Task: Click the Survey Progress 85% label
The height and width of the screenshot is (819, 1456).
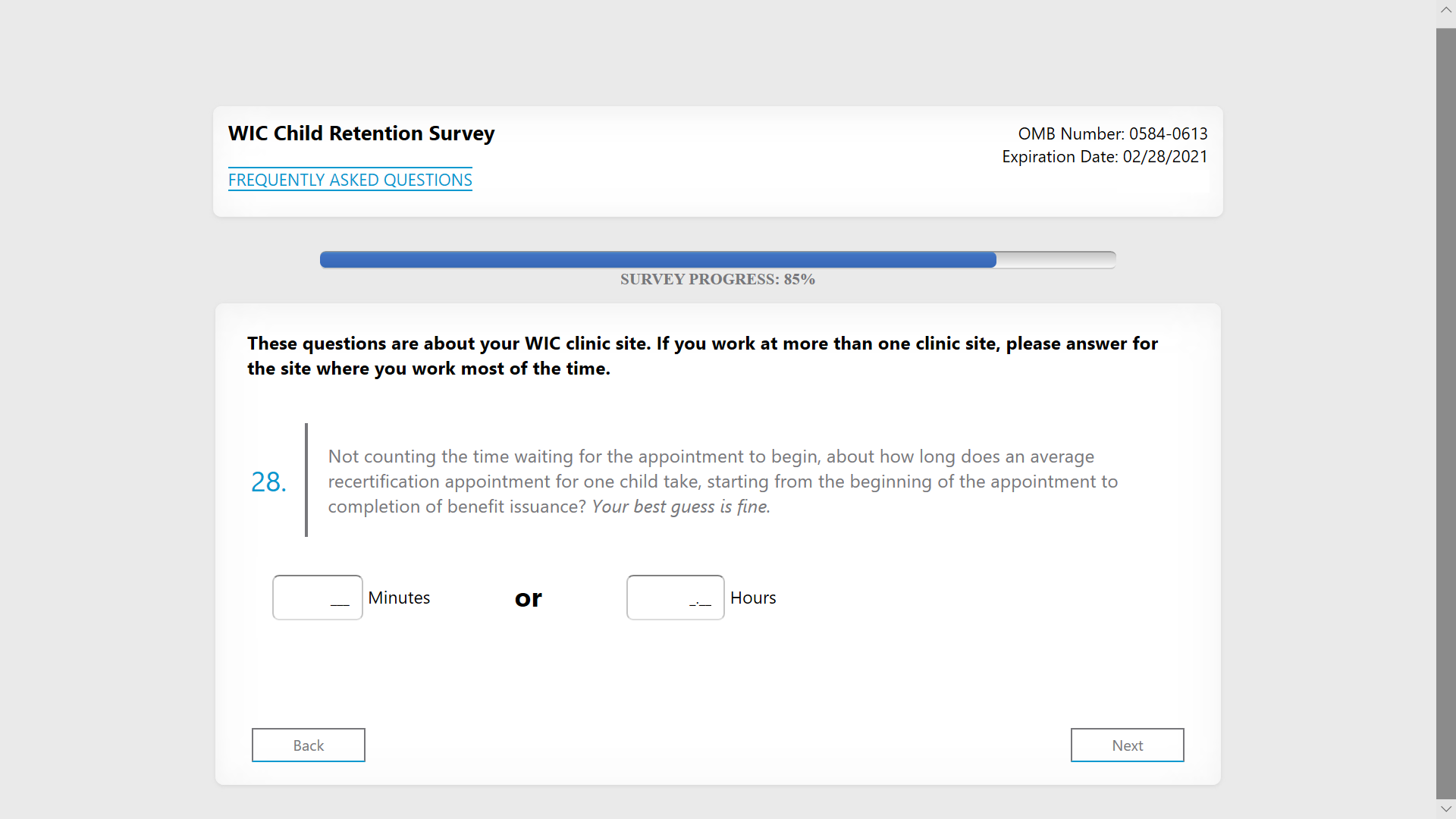Action: 717,279
